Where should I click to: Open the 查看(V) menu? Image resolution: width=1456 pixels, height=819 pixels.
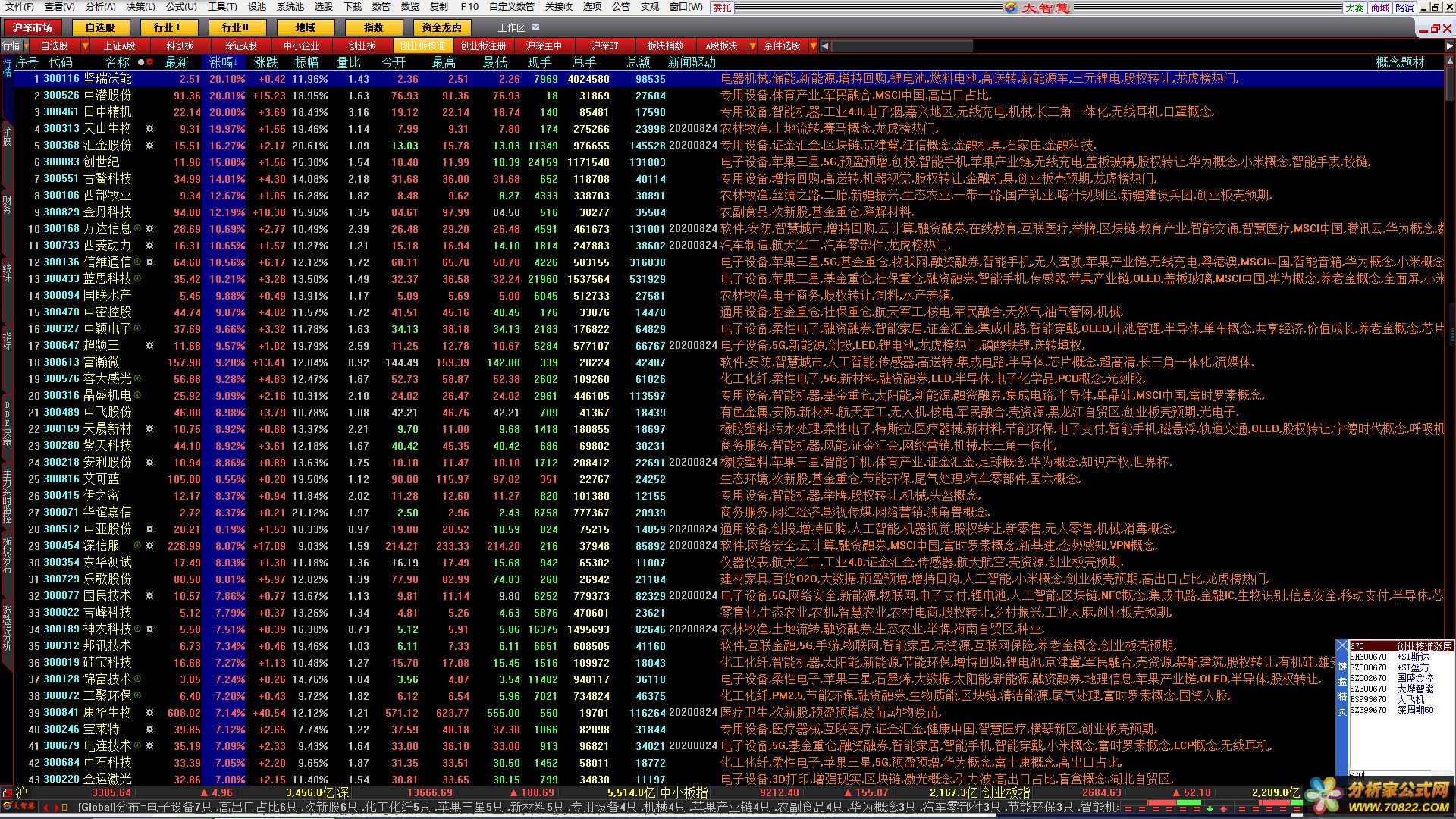pos(59,7)
